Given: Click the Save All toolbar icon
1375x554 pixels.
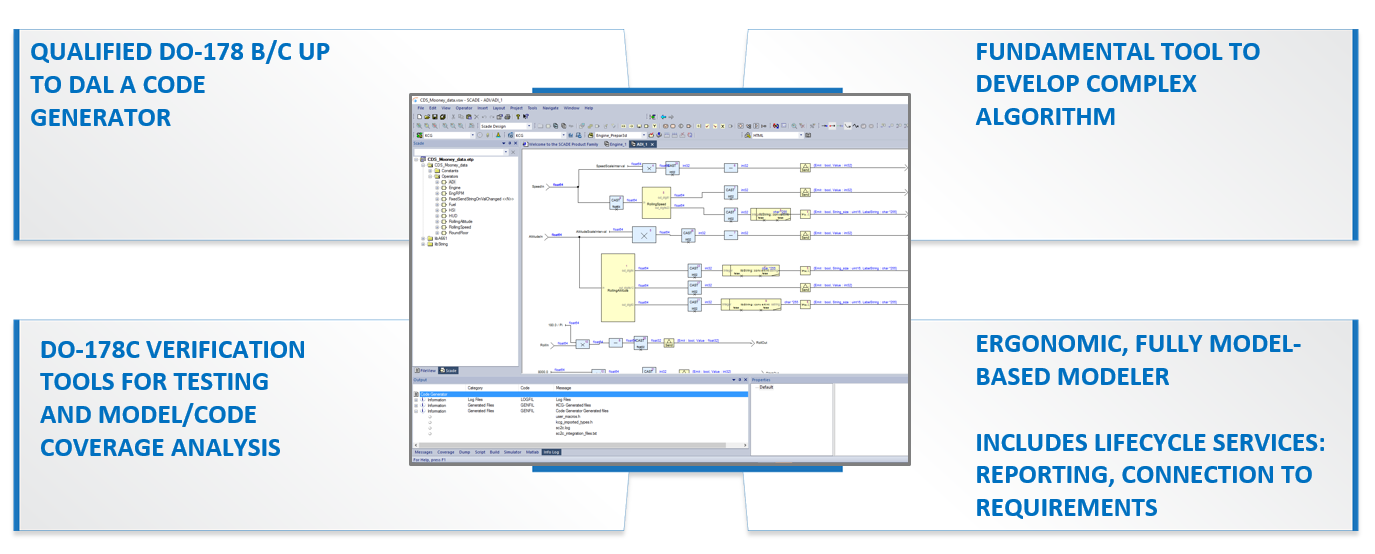Looking at the screenshot, I should (x=443, y=117).
